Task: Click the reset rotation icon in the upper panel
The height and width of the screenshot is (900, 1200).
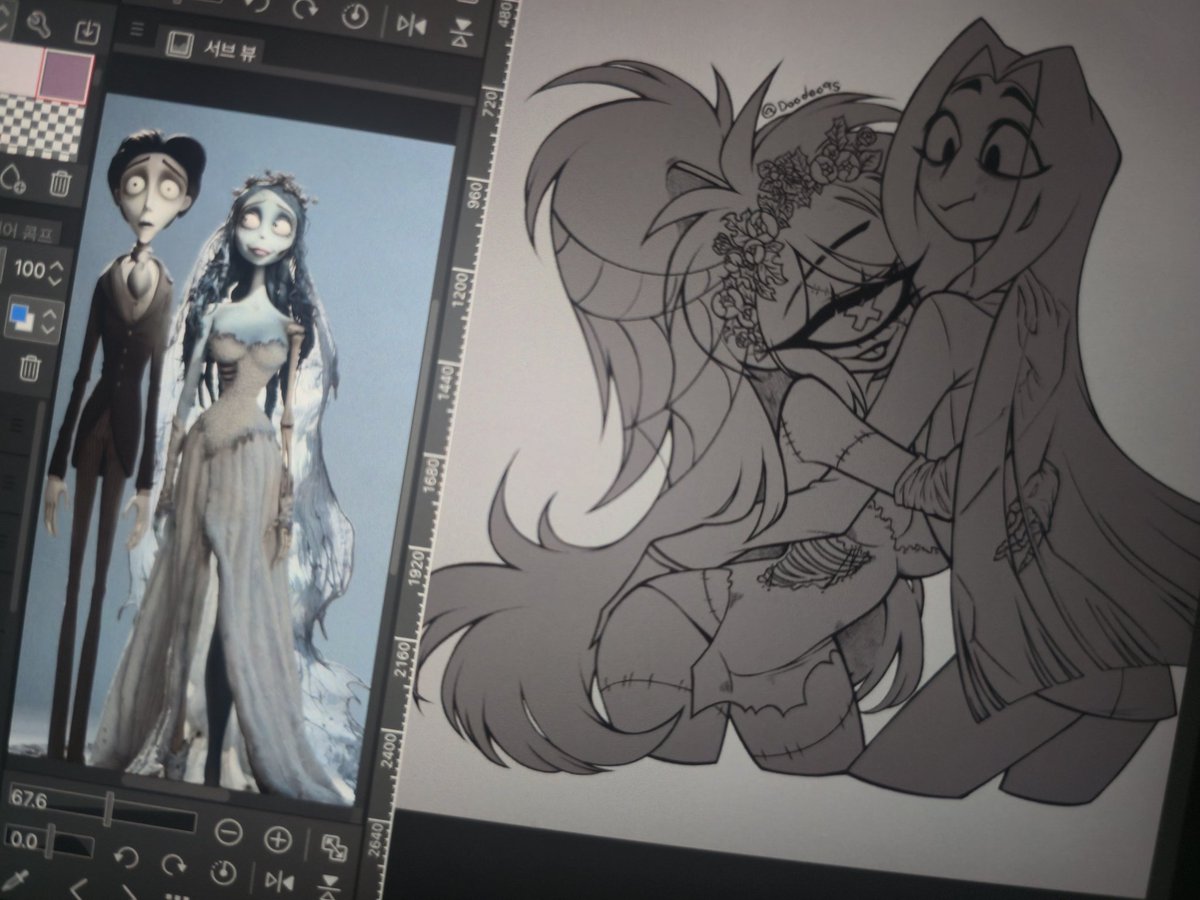Action: (355, 17)
